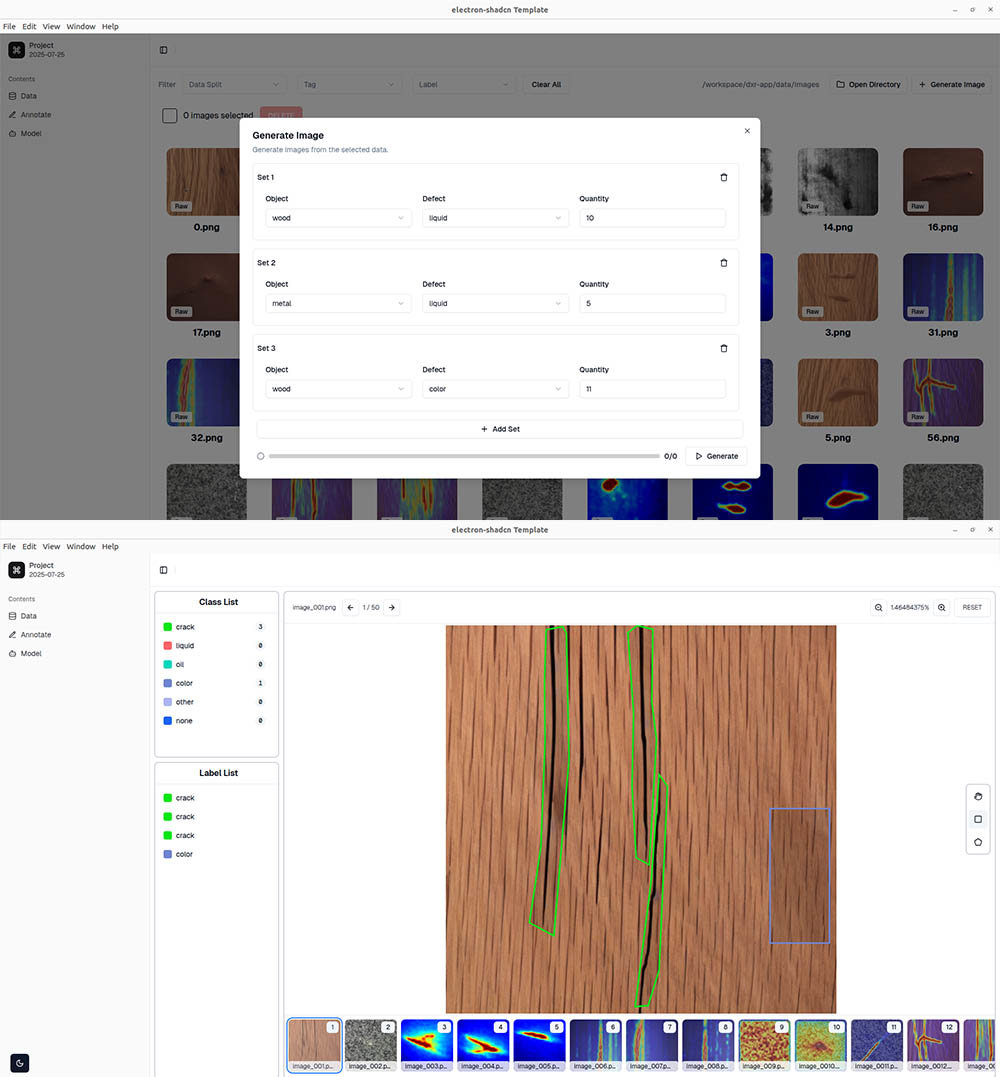The height and width of the screenshot is (1077, 1000).
Task: Open Set 1 Object dropdown showing wood
Action: [x=338, y=218]
